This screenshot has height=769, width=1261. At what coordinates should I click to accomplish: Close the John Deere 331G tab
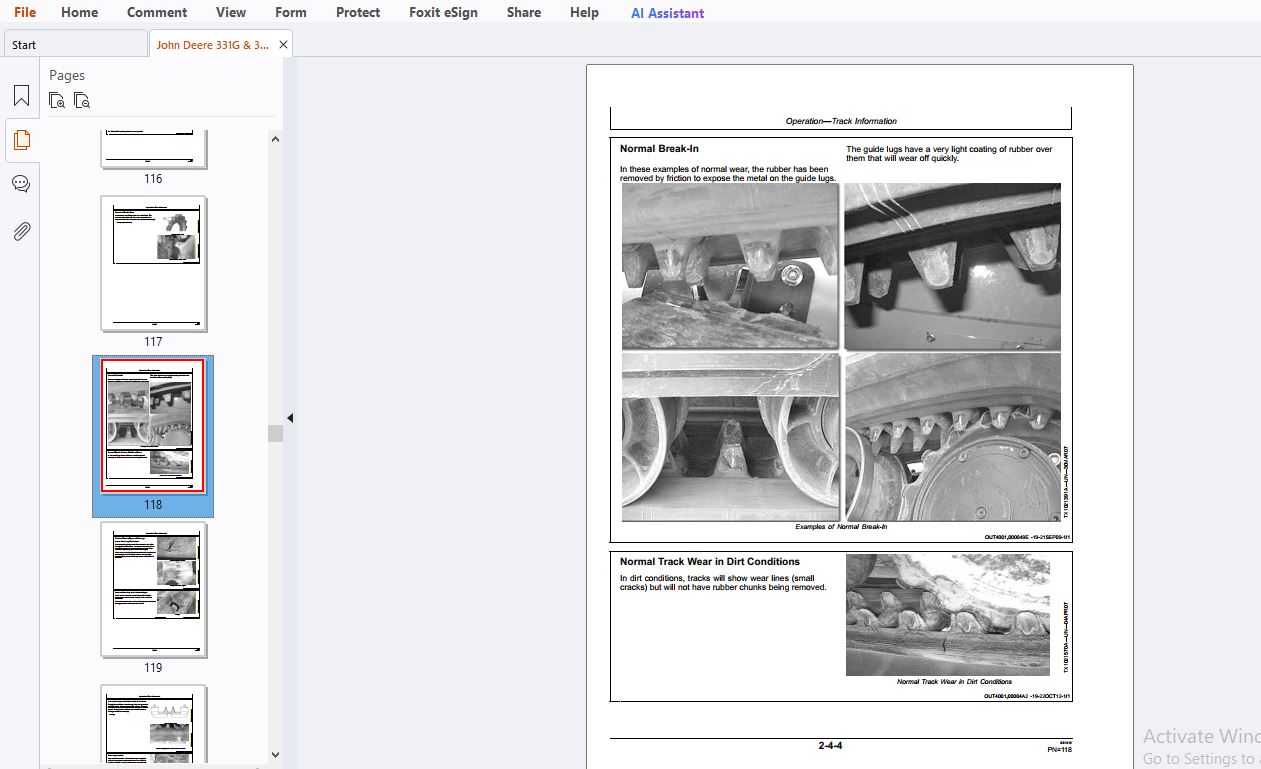(x=283, y=44)
